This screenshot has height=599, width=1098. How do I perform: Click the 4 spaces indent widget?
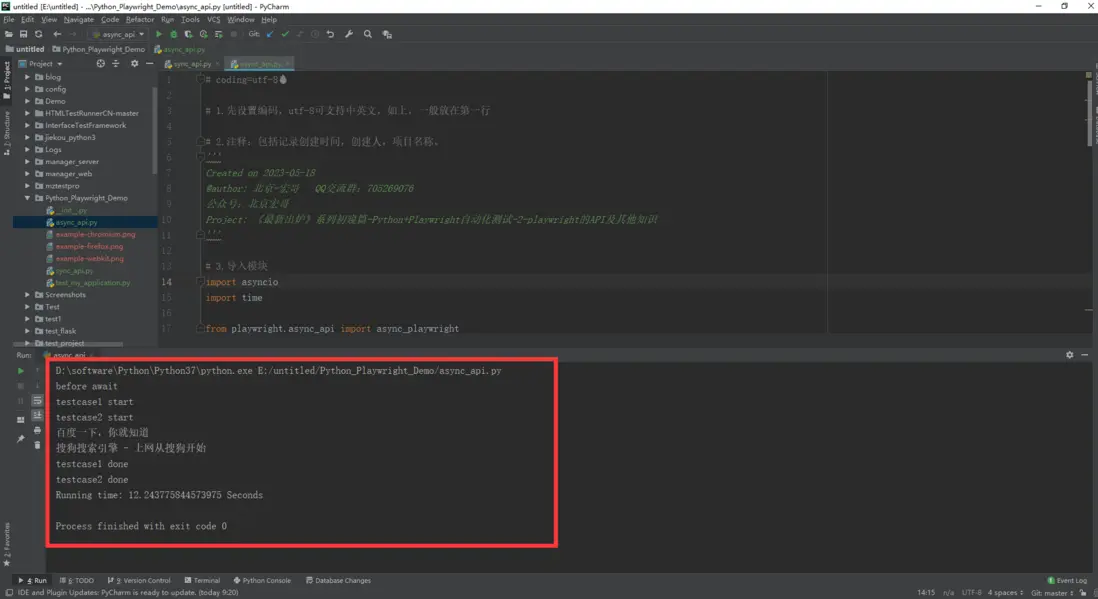pos(1005,593)
